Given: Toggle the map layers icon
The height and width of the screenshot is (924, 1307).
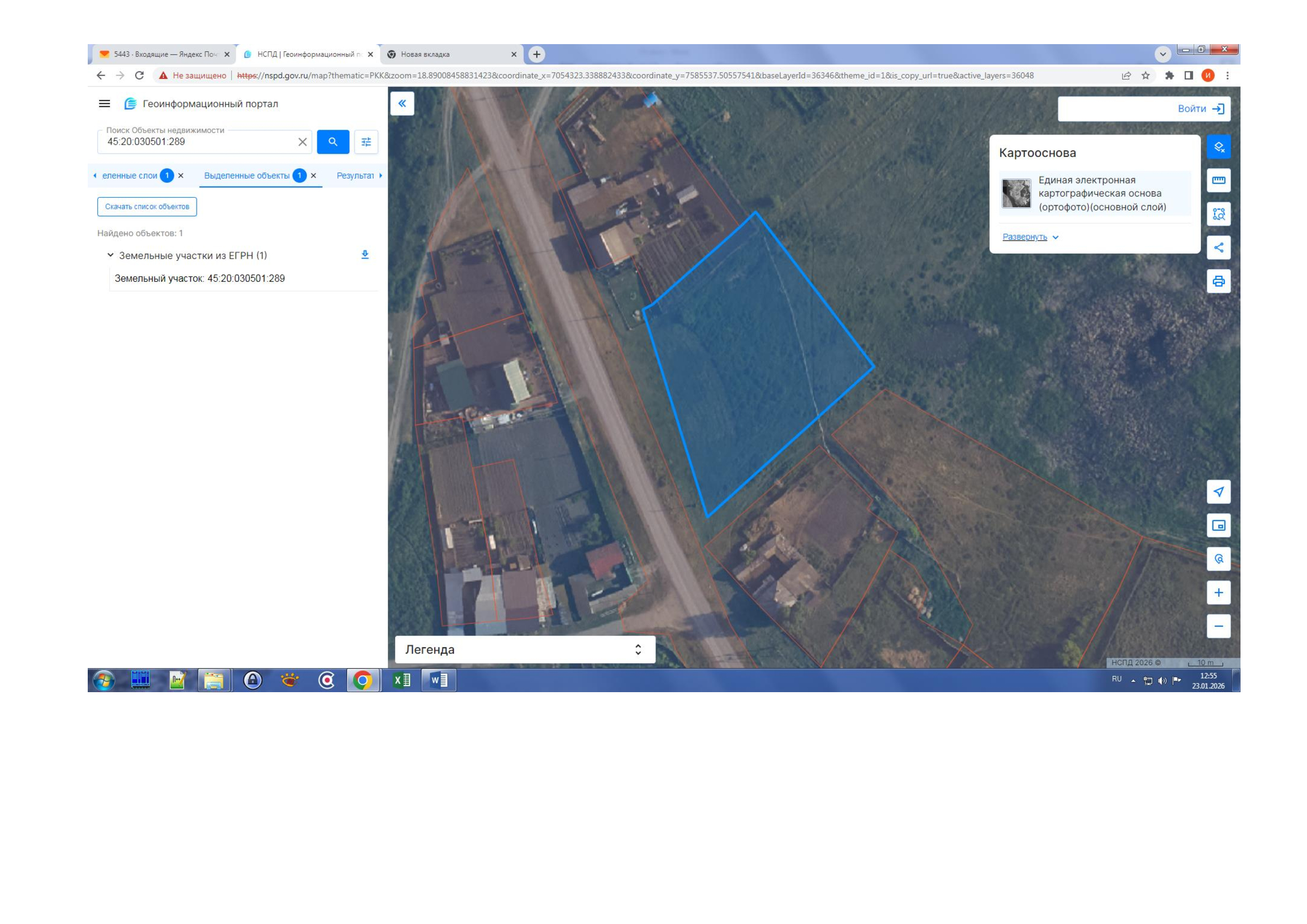Looking at the screenshot, I should [1218, 147].
